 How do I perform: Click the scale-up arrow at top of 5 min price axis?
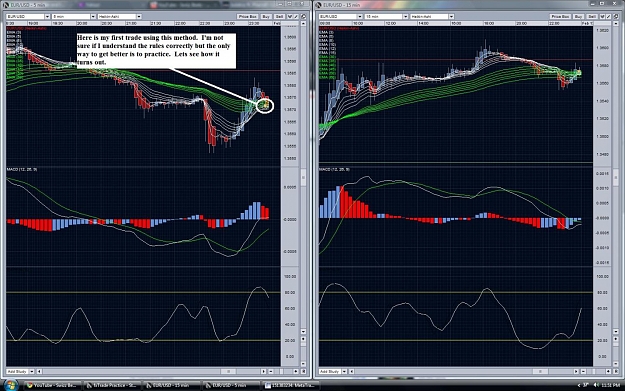(303, 24)
